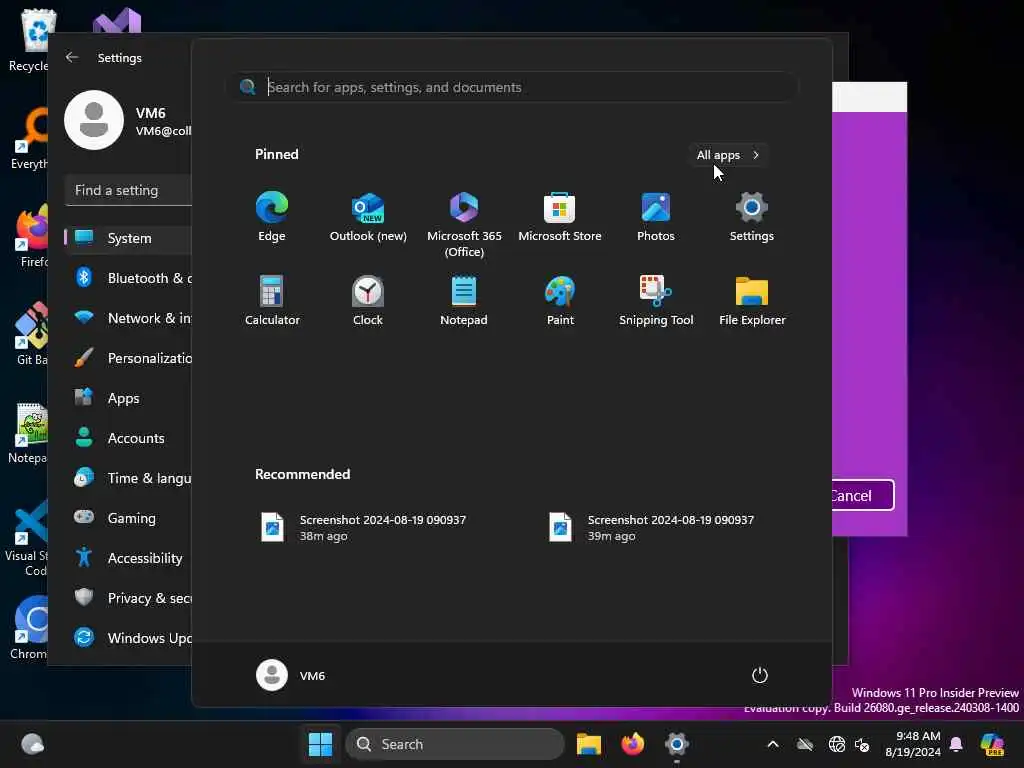The image size is (1024, 768).
Task: Go back in the Settings window
Action: coord(72,57)
